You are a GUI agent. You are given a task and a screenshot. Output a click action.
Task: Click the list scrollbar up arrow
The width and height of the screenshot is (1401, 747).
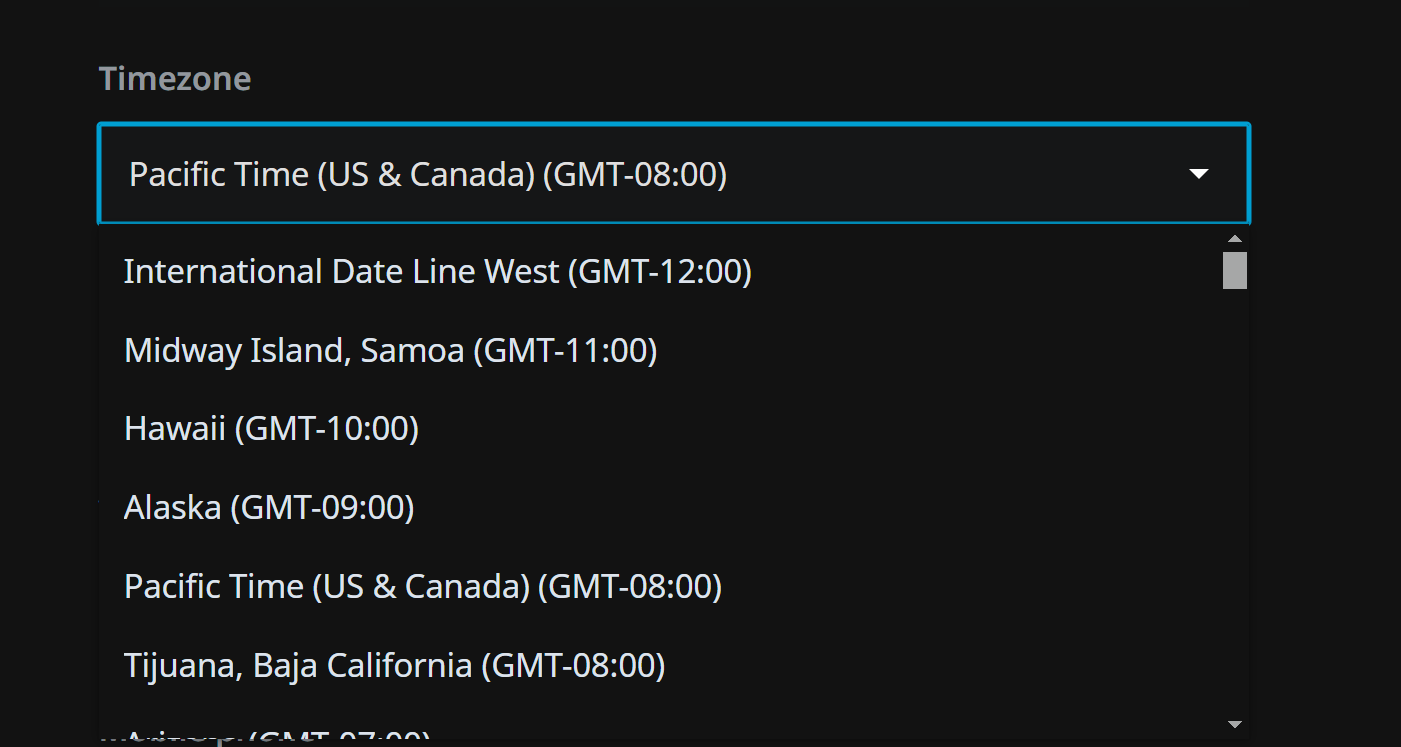pos(1235,239)
